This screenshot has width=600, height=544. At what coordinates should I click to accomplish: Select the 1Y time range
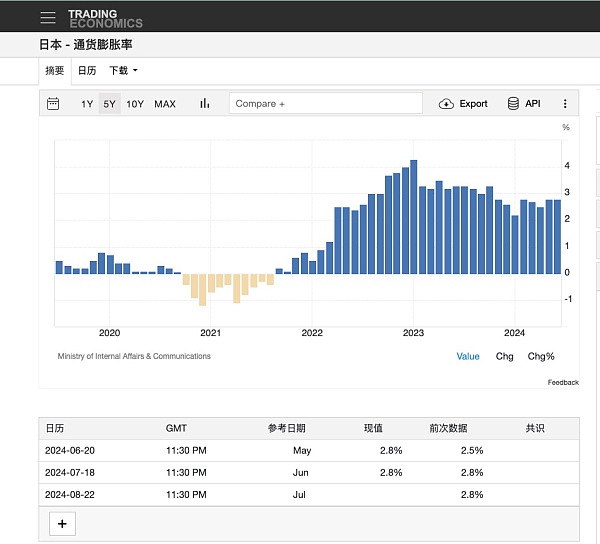click(87, 104)
